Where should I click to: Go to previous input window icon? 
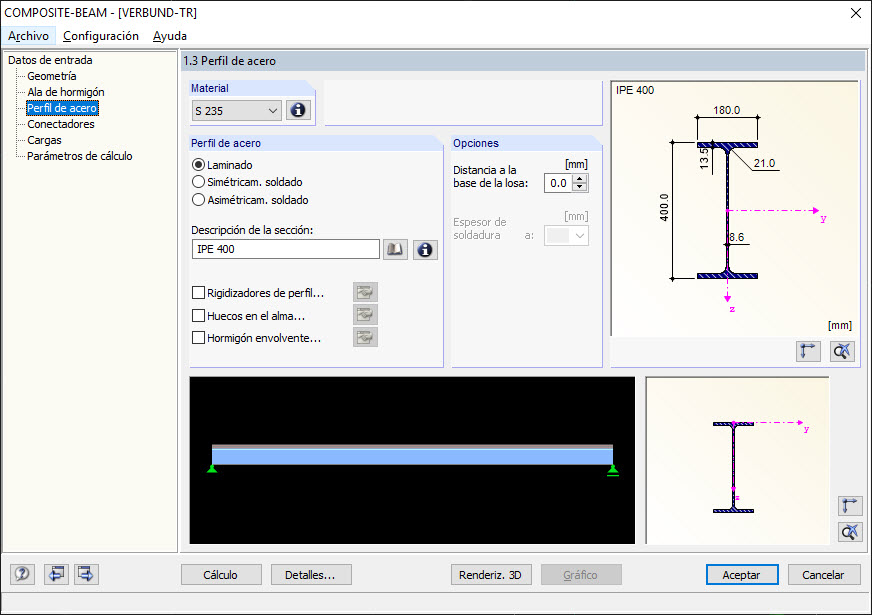click(x=56, y=574)
